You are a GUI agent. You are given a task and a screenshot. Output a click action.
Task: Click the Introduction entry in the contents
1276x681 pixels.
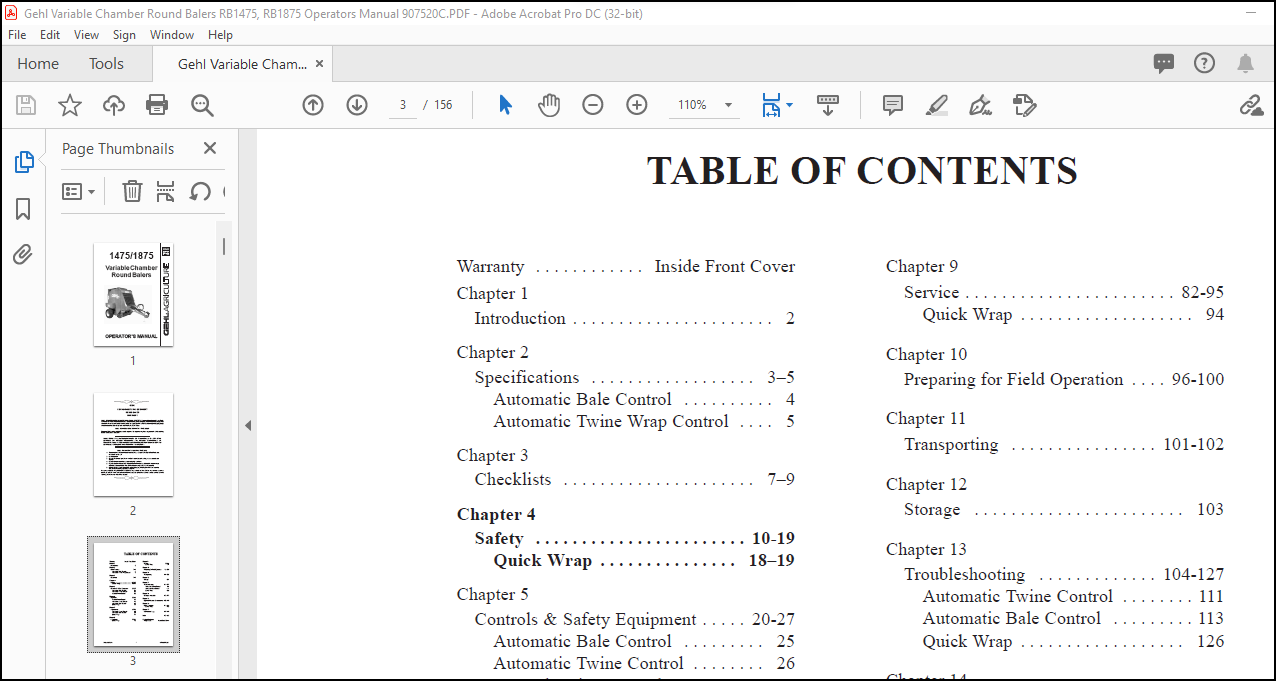[x=634, y=318]
